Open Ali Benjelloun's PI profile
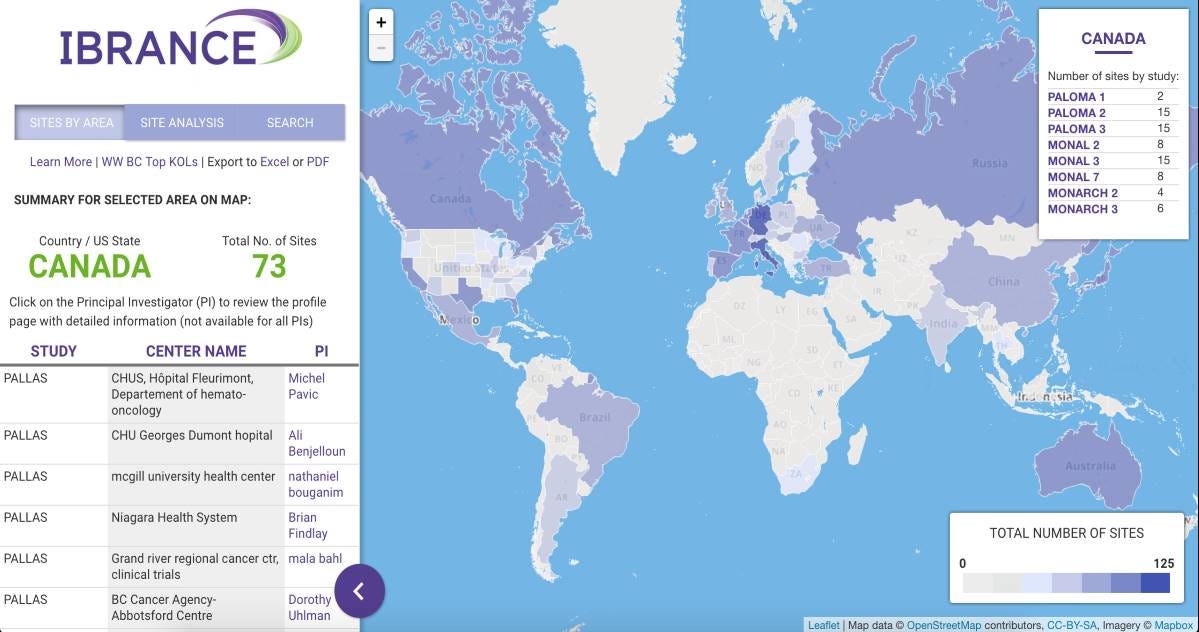This screenshot has width=1199, height=632. [317, 443]
